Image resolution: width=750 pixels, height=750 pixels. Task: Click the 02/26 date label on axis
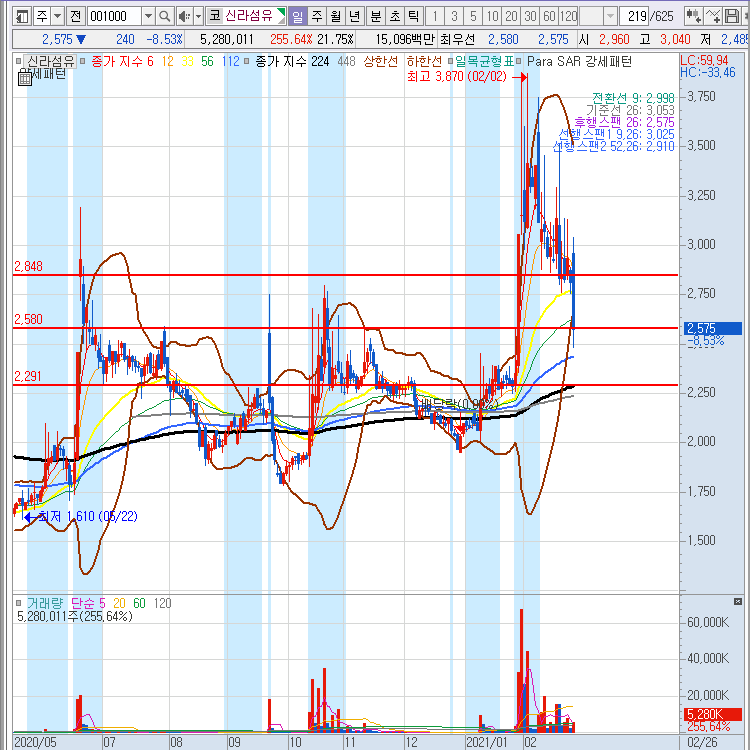pyautogui.click(x=703, y=742)
